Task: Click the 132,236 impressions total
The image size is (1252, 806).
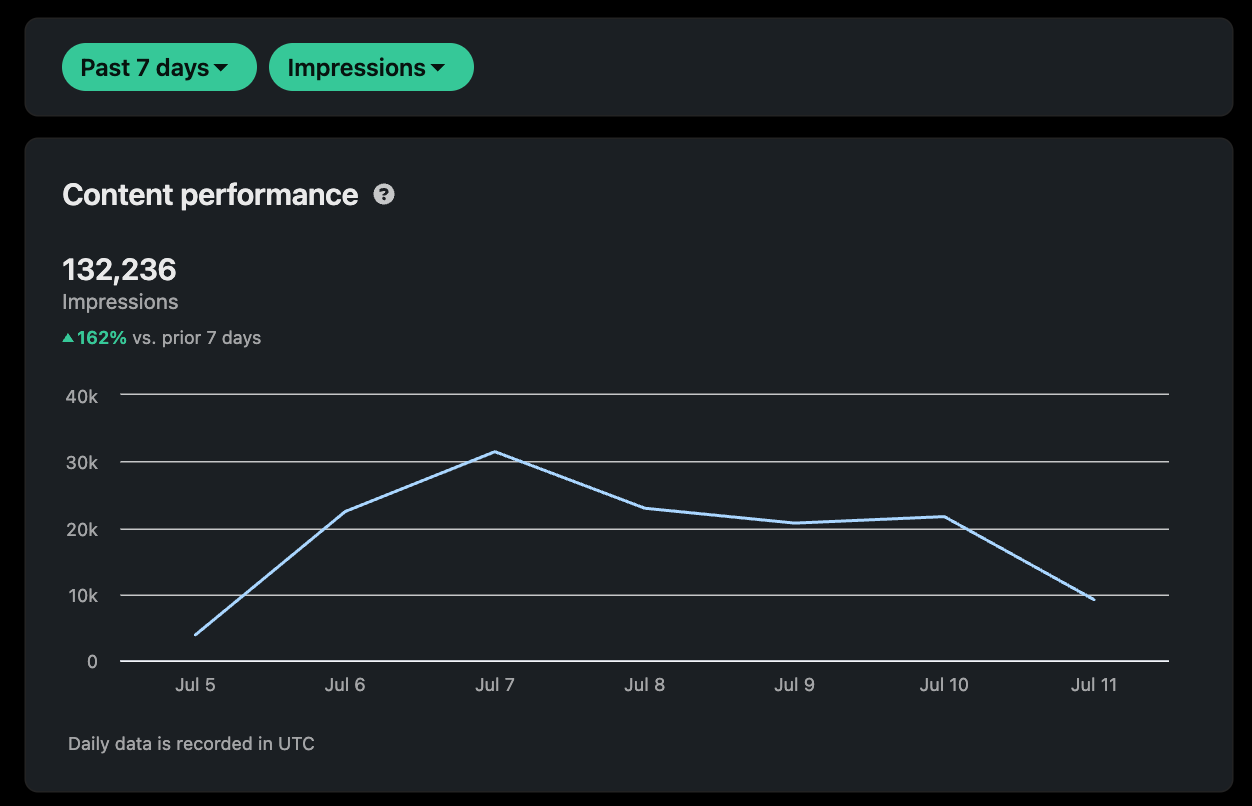Action: point(119,269)
